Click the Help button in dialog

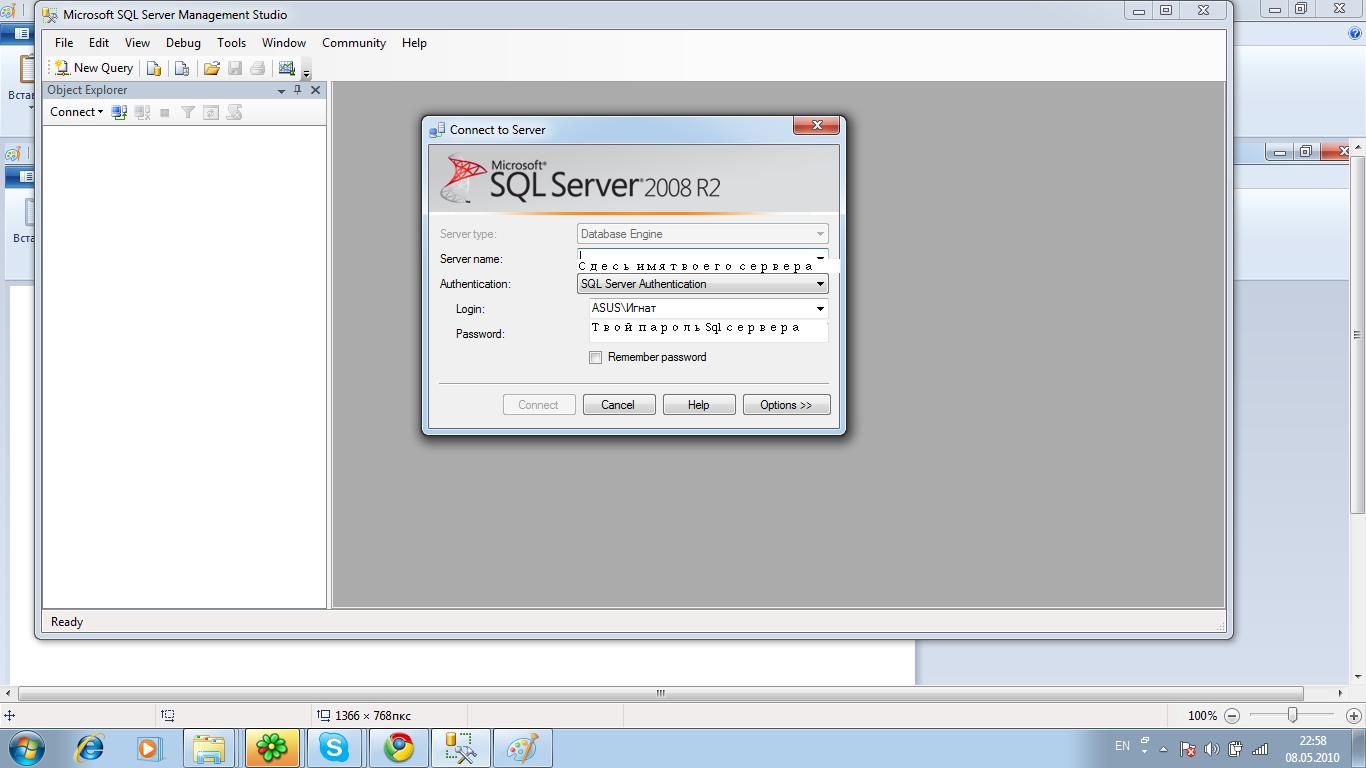point(699,405)
